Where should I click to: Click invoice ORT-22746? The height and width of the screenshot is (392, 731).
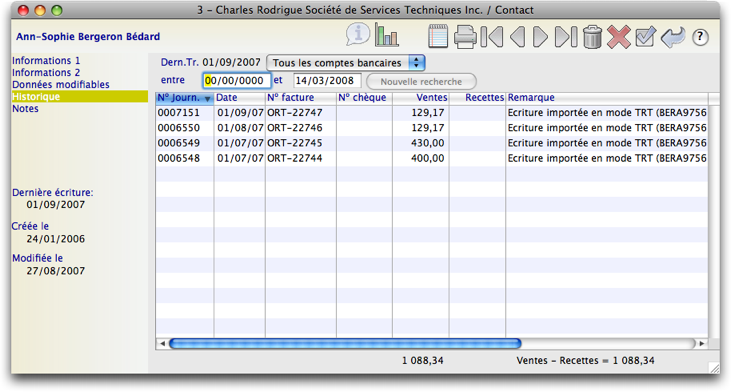(x=295, y=128)
